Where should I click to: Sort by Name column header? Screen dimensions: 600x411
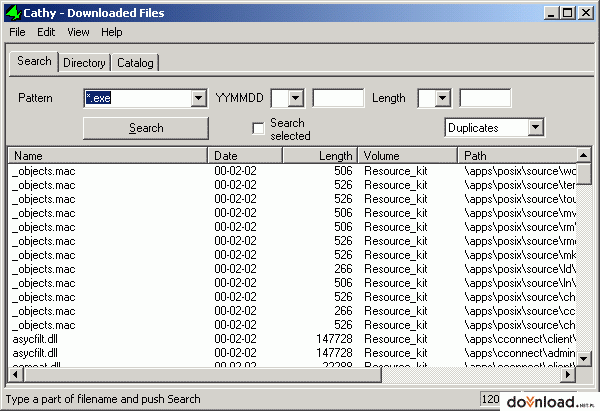coord(108,156)
